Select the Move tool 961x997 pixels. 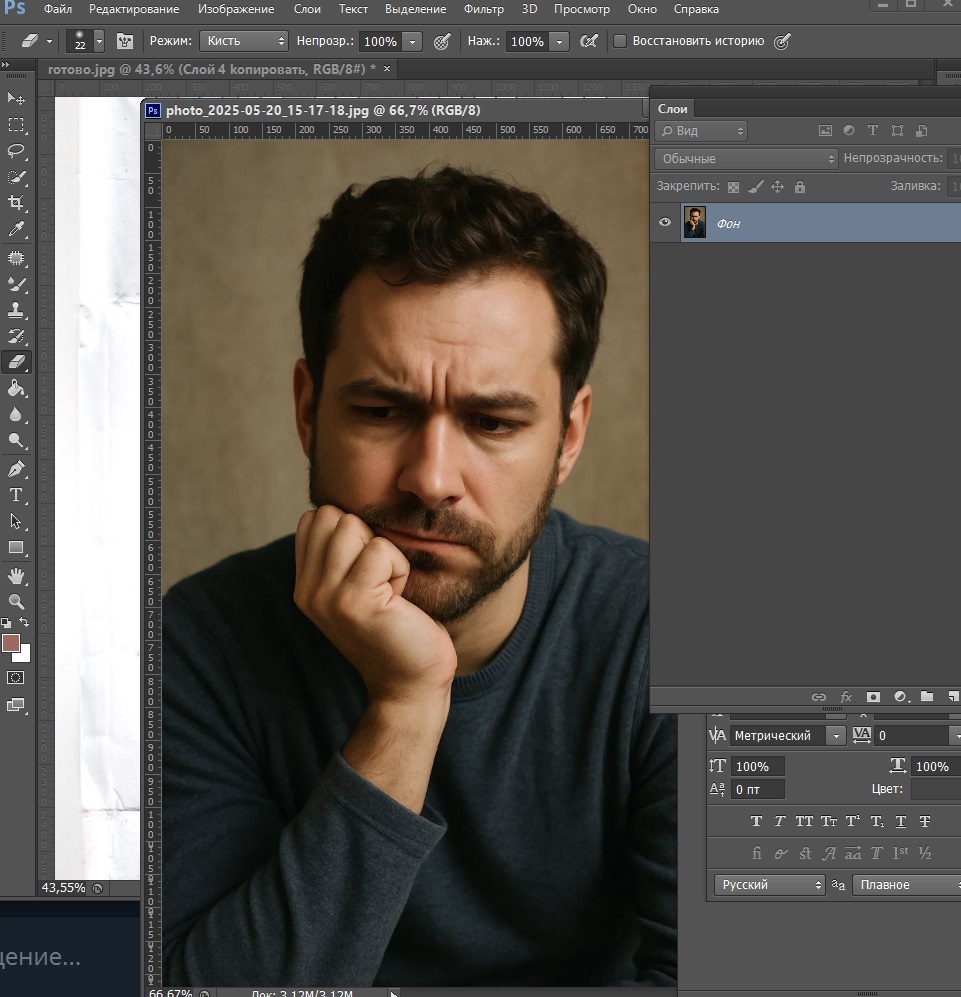coord(16,98)
